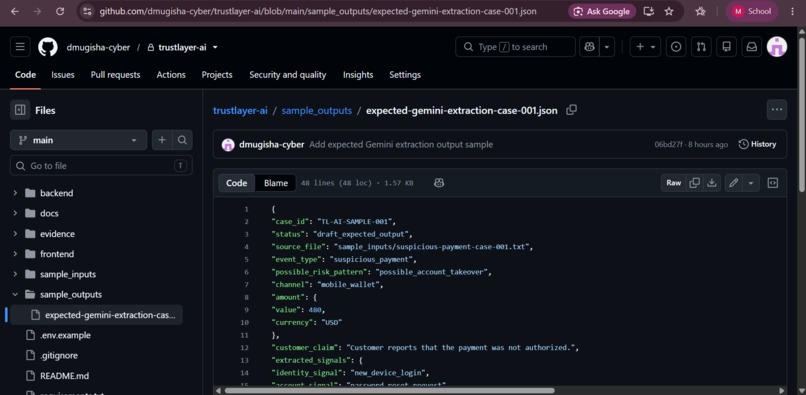This screenshot has height=395, width=806.
Task: Open dmugisha-cyber owner link in header
Action: (x=98, y=47)
